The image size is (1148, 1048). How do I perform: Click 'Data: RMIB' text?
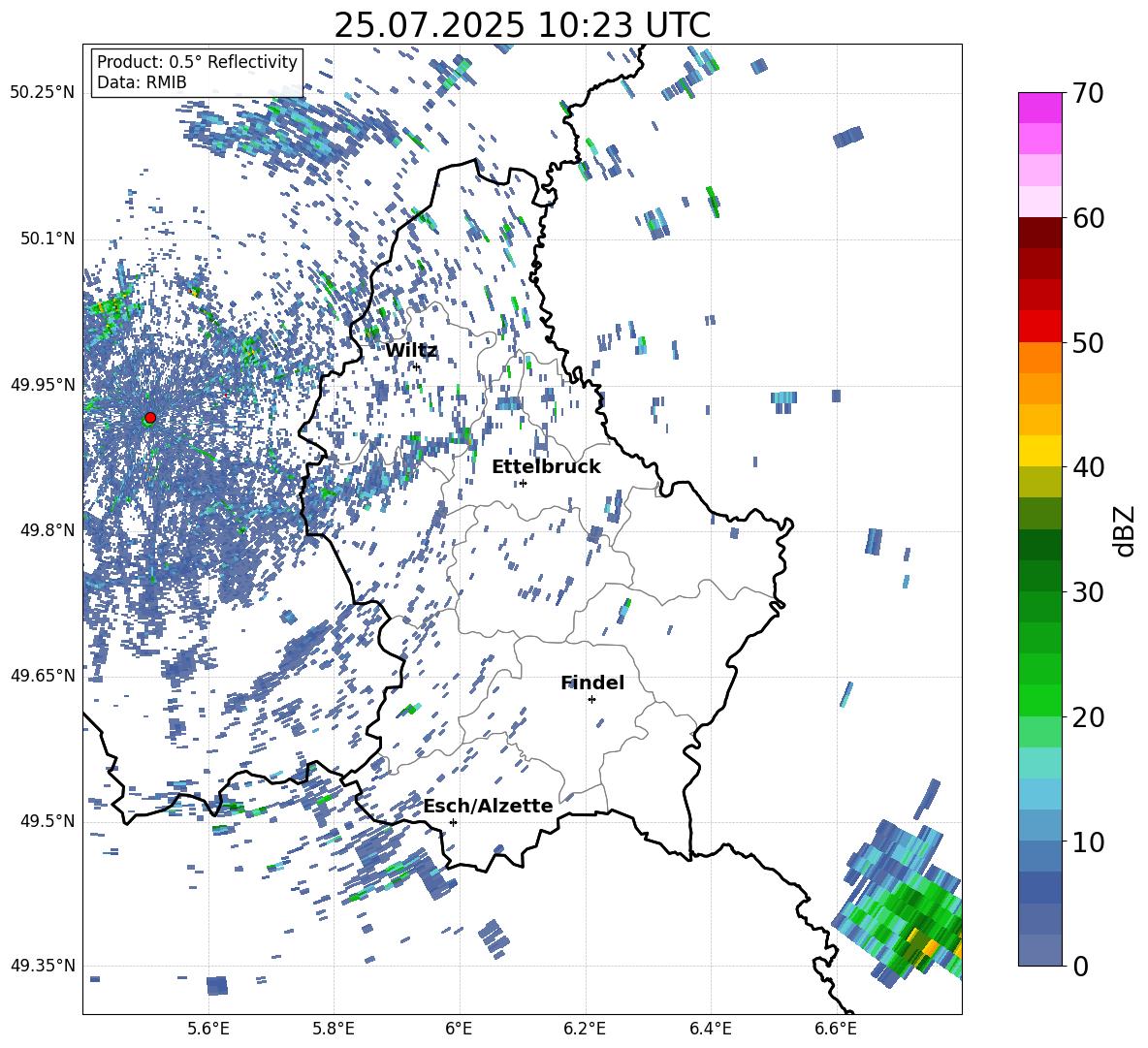(x=142, y=82)
